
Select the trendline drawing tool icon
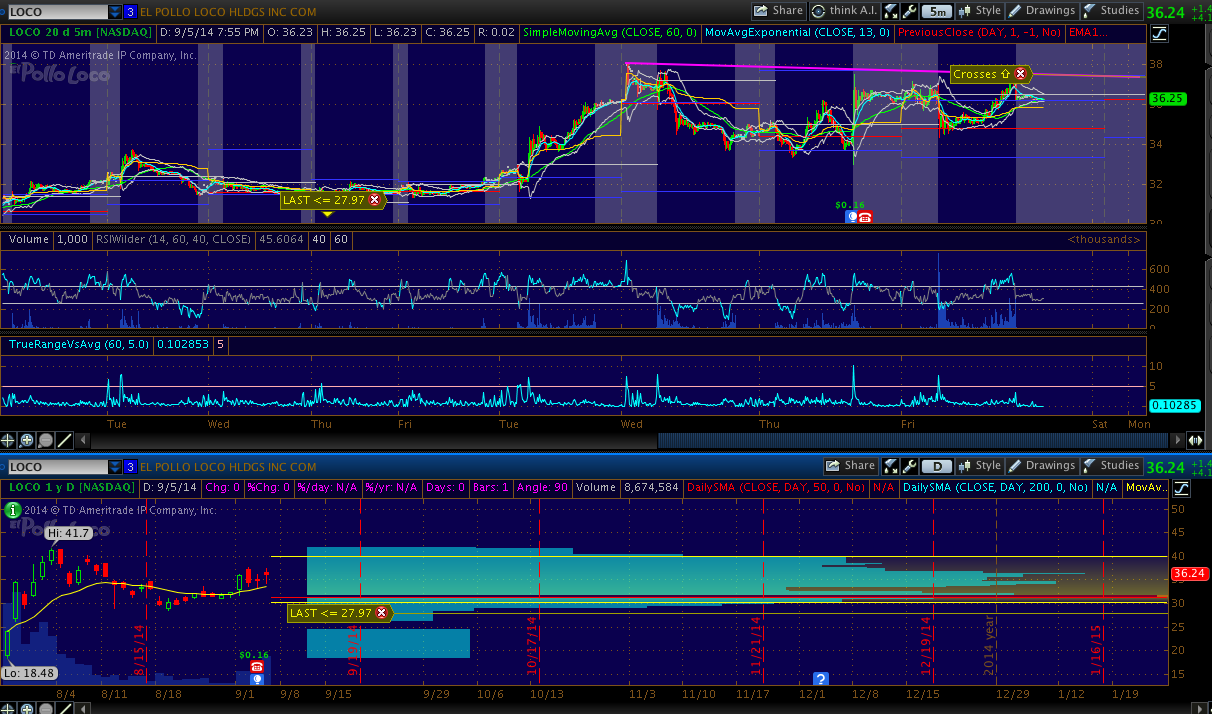[x=64, y=440]
